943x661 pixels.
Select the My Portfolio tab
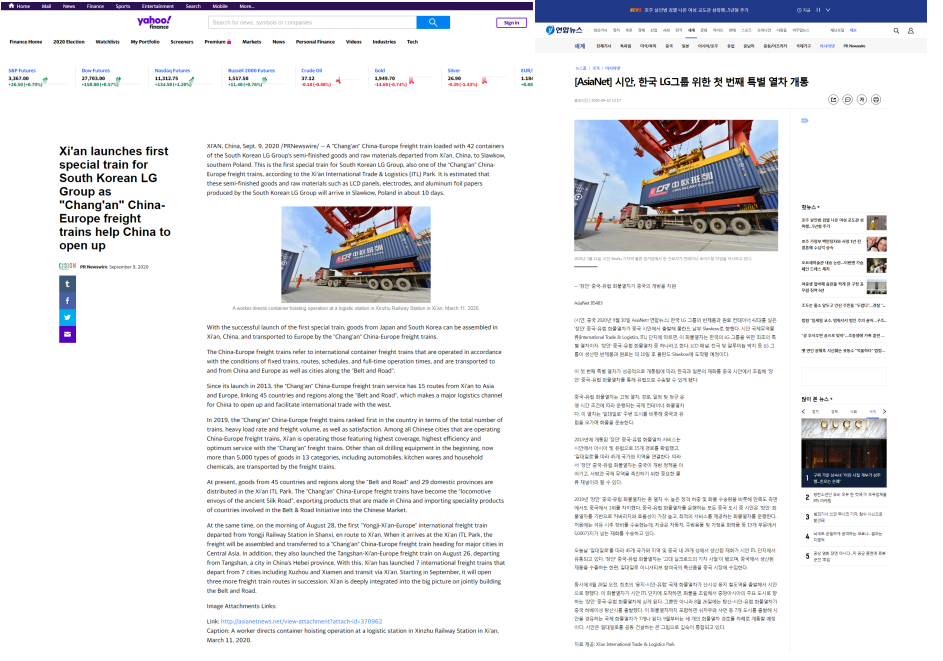click(x=146, y=42)
